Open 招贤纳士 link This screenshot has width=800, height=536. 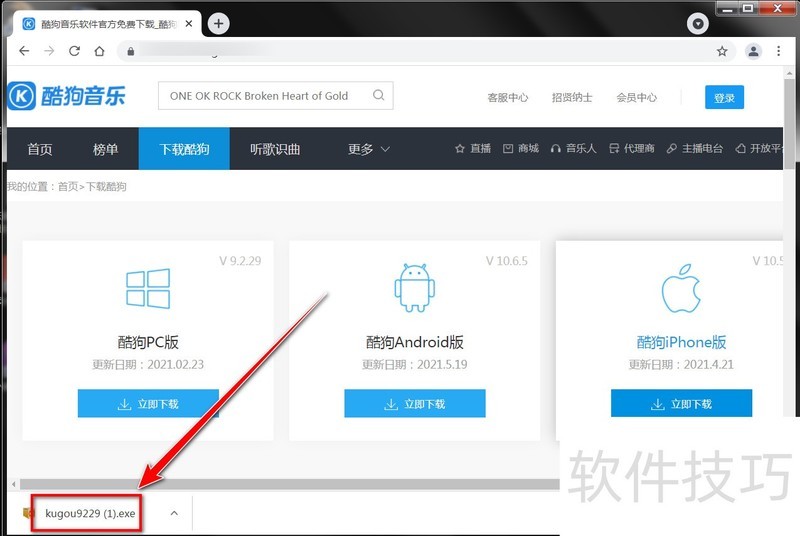572,97
